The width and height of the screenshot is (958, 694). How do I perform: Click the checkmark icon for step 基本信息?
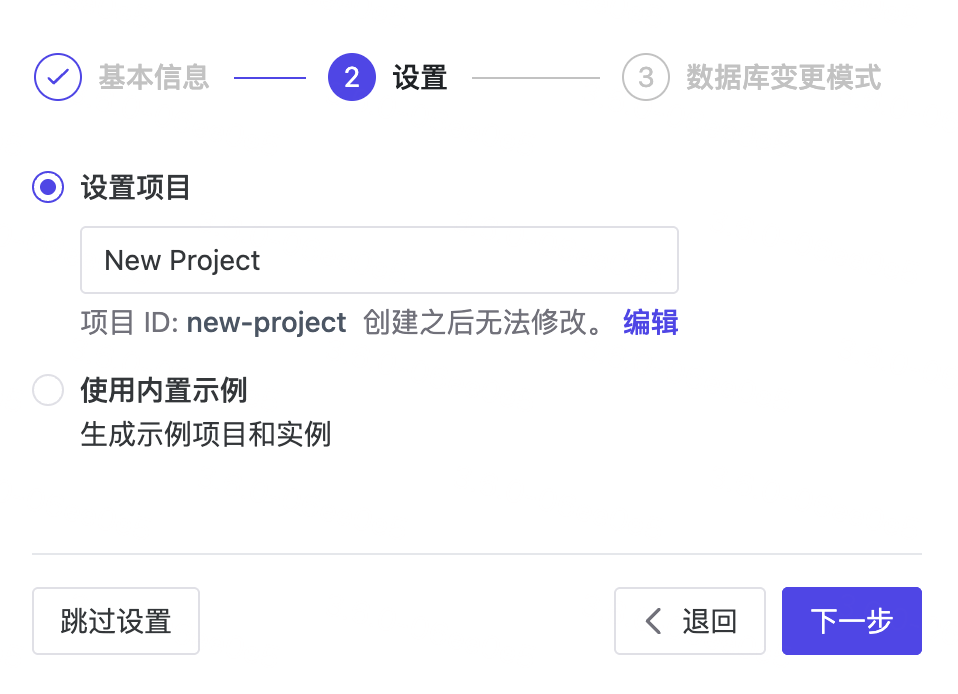(58, 77)
